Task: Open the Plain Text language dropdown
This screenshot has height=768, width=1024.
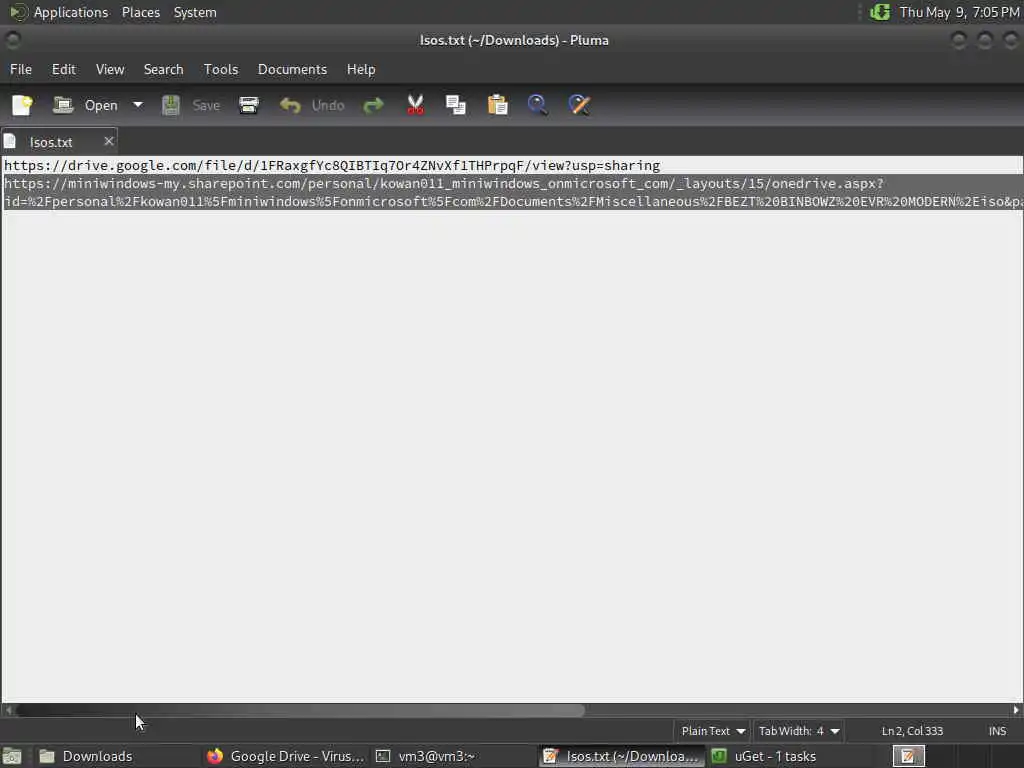Action: [x=713, y=731]
